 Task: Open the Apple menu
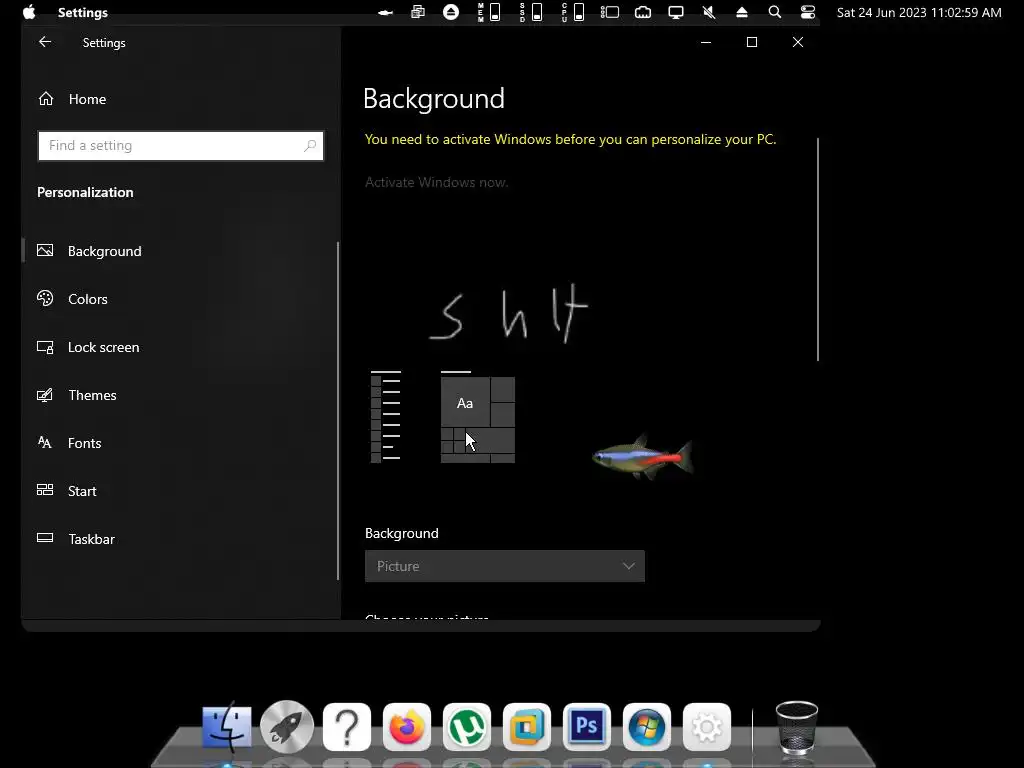(29, 12)
